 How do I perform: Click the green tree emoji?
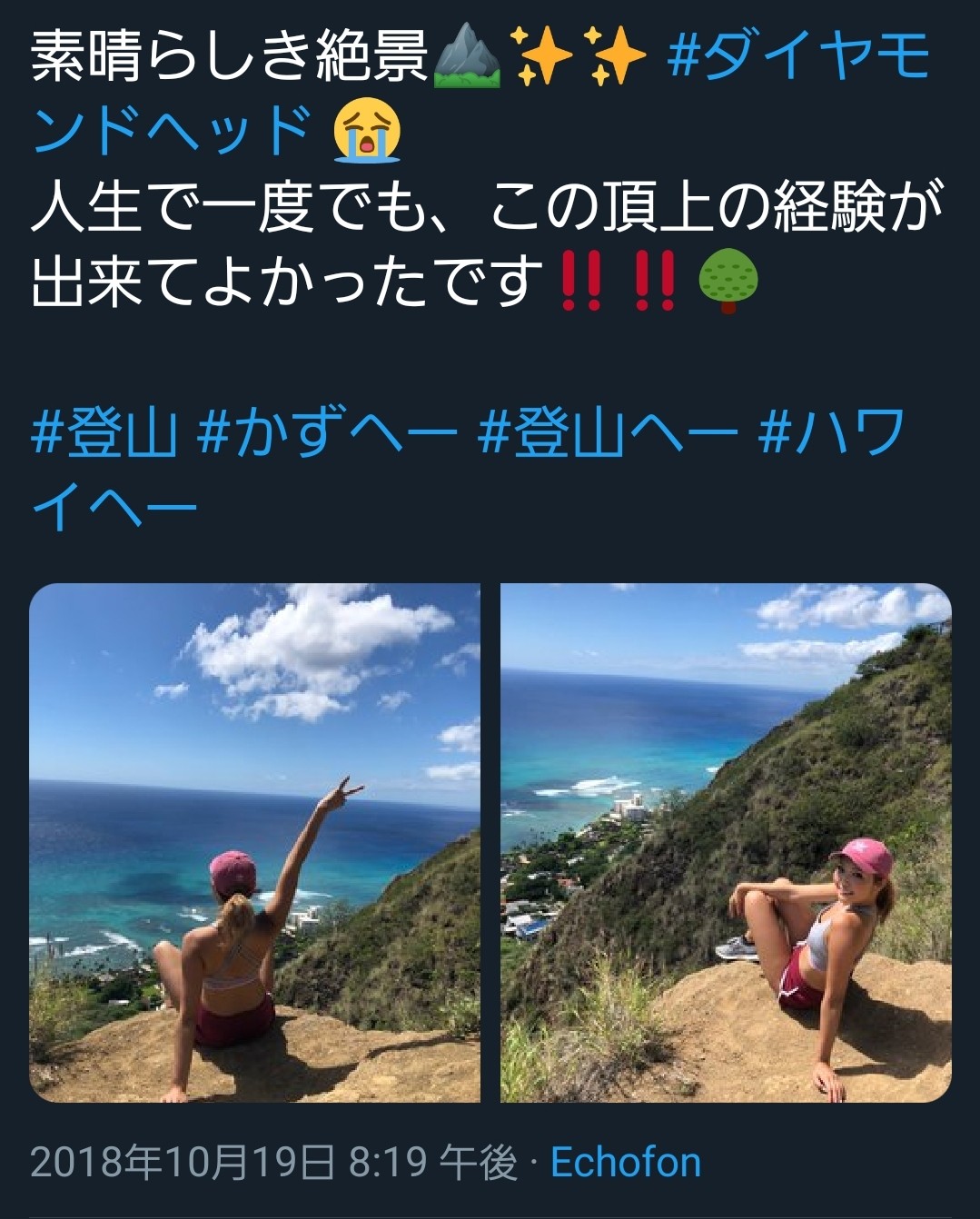[x=728, y=282]
